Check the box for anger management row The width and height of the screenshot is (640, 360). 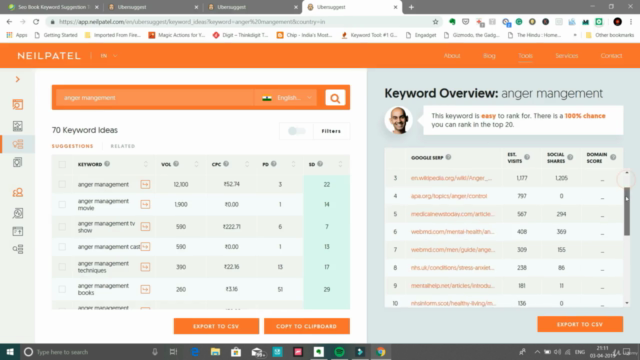pyautogui.click(x=62, y=184)
